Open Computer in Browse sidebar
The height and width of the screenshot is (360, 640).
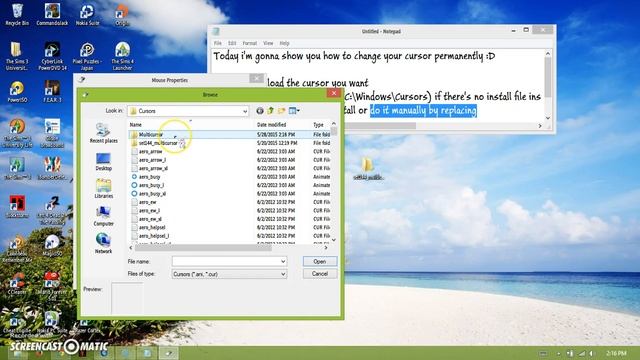(x=103, y=216)
